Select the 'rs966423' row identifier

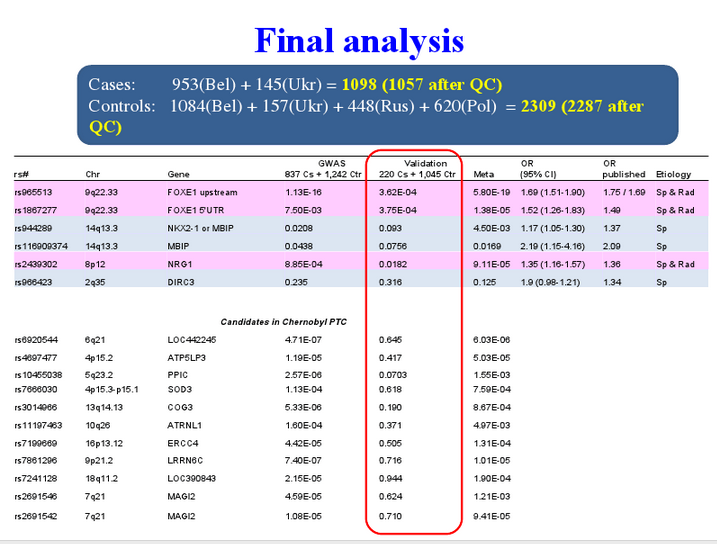coord(33,283)
